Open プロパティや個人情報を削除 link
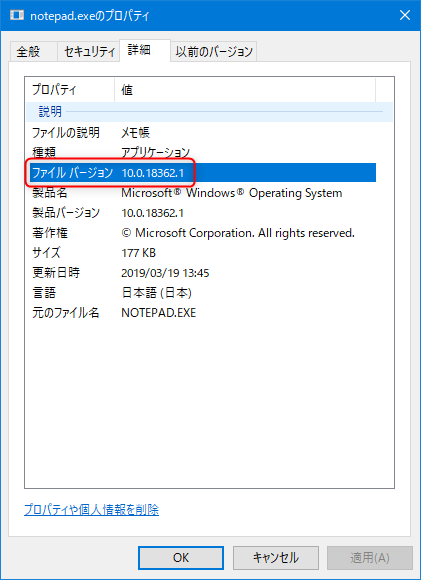Screen dimensions: 421x580 pos(91,510)
